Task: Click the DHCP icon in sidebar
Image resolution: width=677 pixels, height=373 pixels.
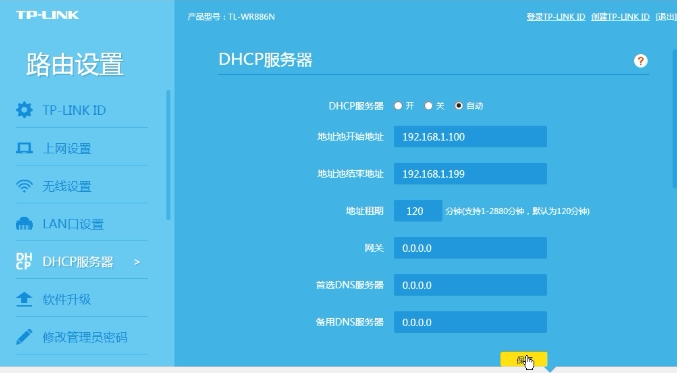Action: (x=24, y=261)
